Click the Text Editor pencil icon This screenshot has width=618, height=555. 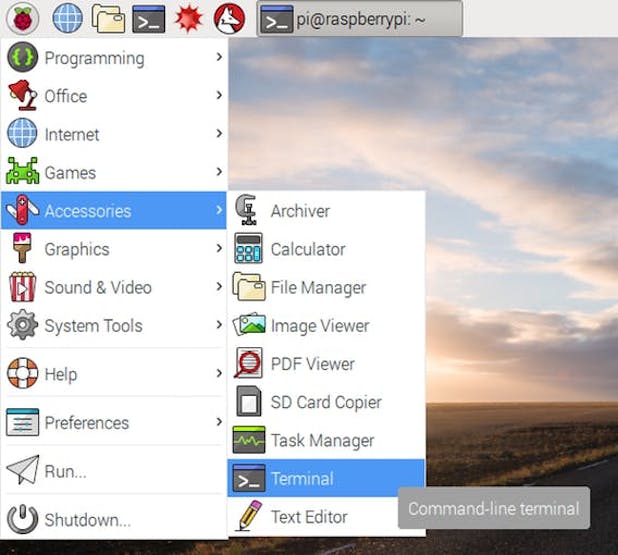pyautogui.click(x=249, y=516)
